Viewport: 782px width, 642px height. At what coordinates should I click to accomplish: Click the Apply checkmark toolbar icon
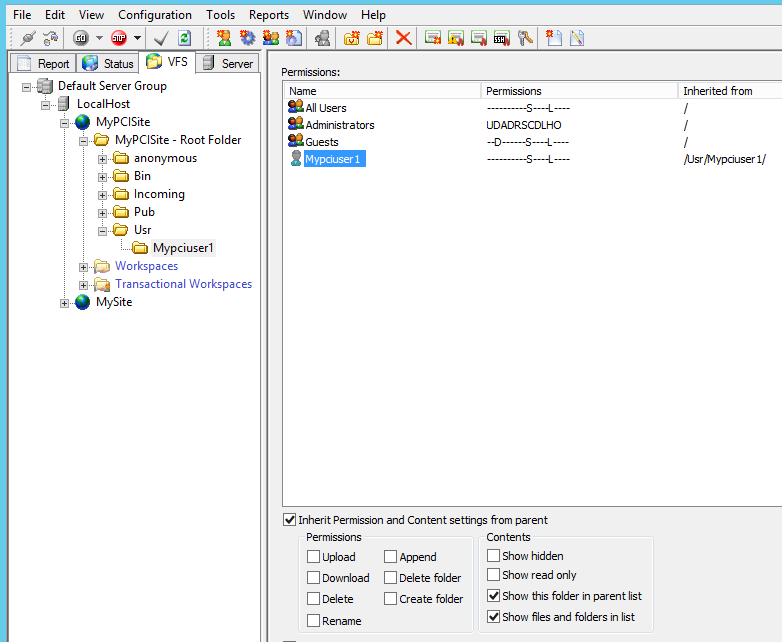click(161, 38)
